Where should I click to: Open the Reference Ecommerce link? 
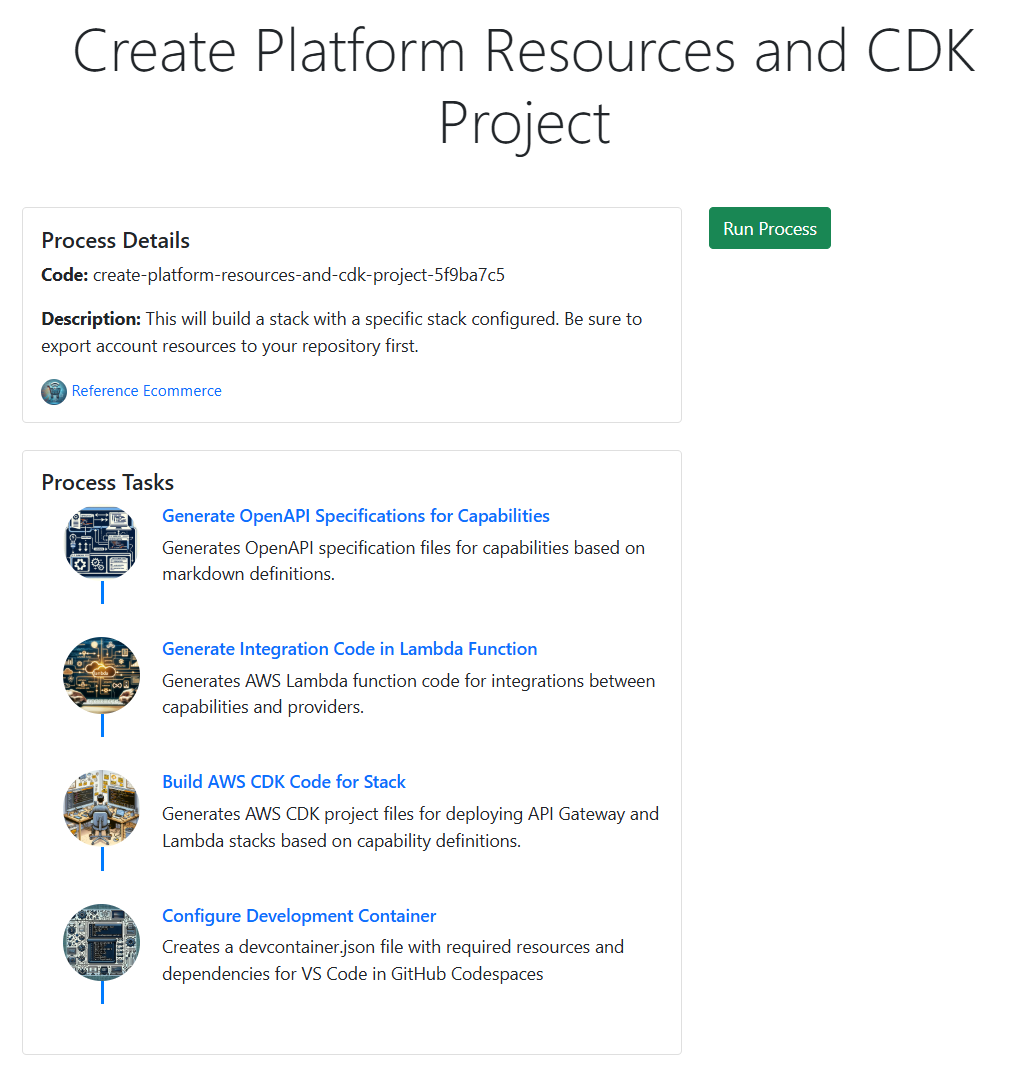tap(146, 391)
